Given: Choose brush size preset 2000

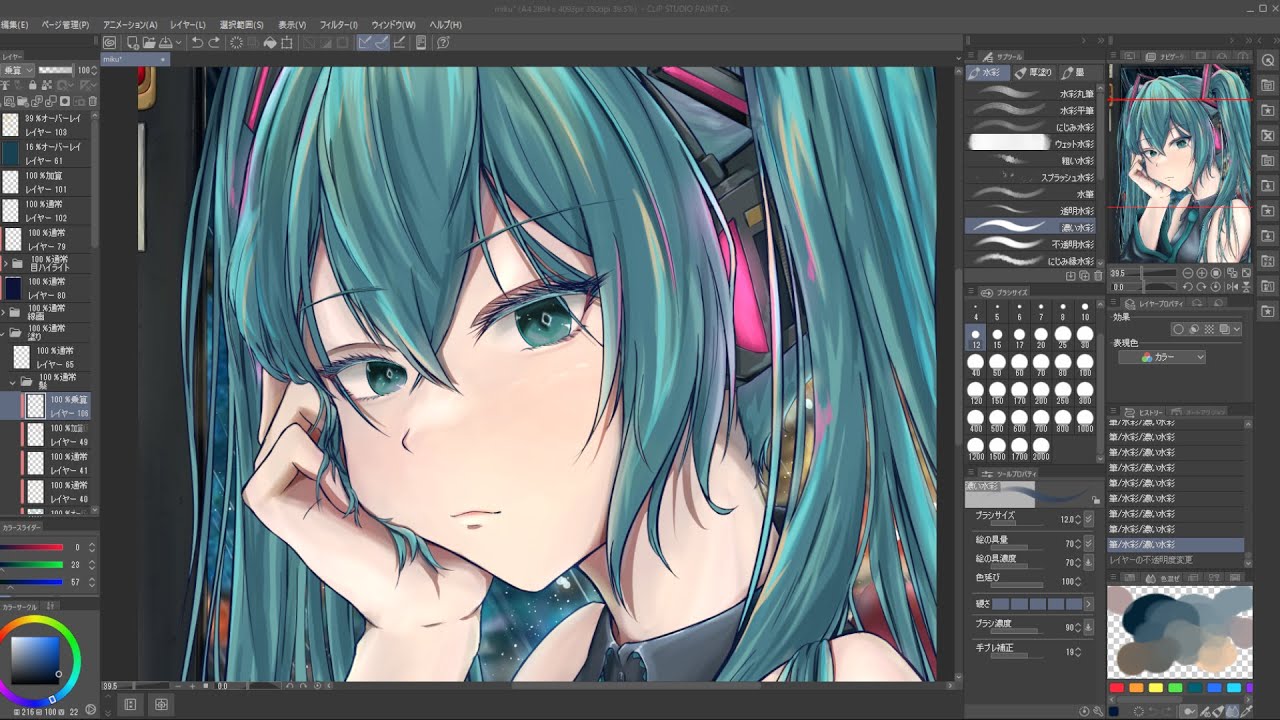Looking at the screenshot, I should click(x=1041, y=449).
